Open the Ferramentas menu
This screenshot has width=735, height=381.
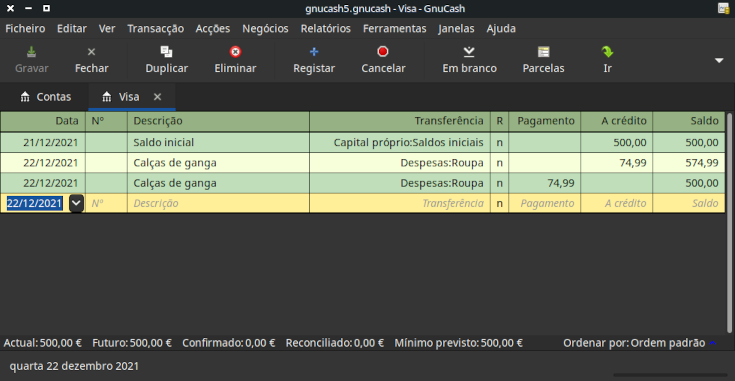click(395, 29)
